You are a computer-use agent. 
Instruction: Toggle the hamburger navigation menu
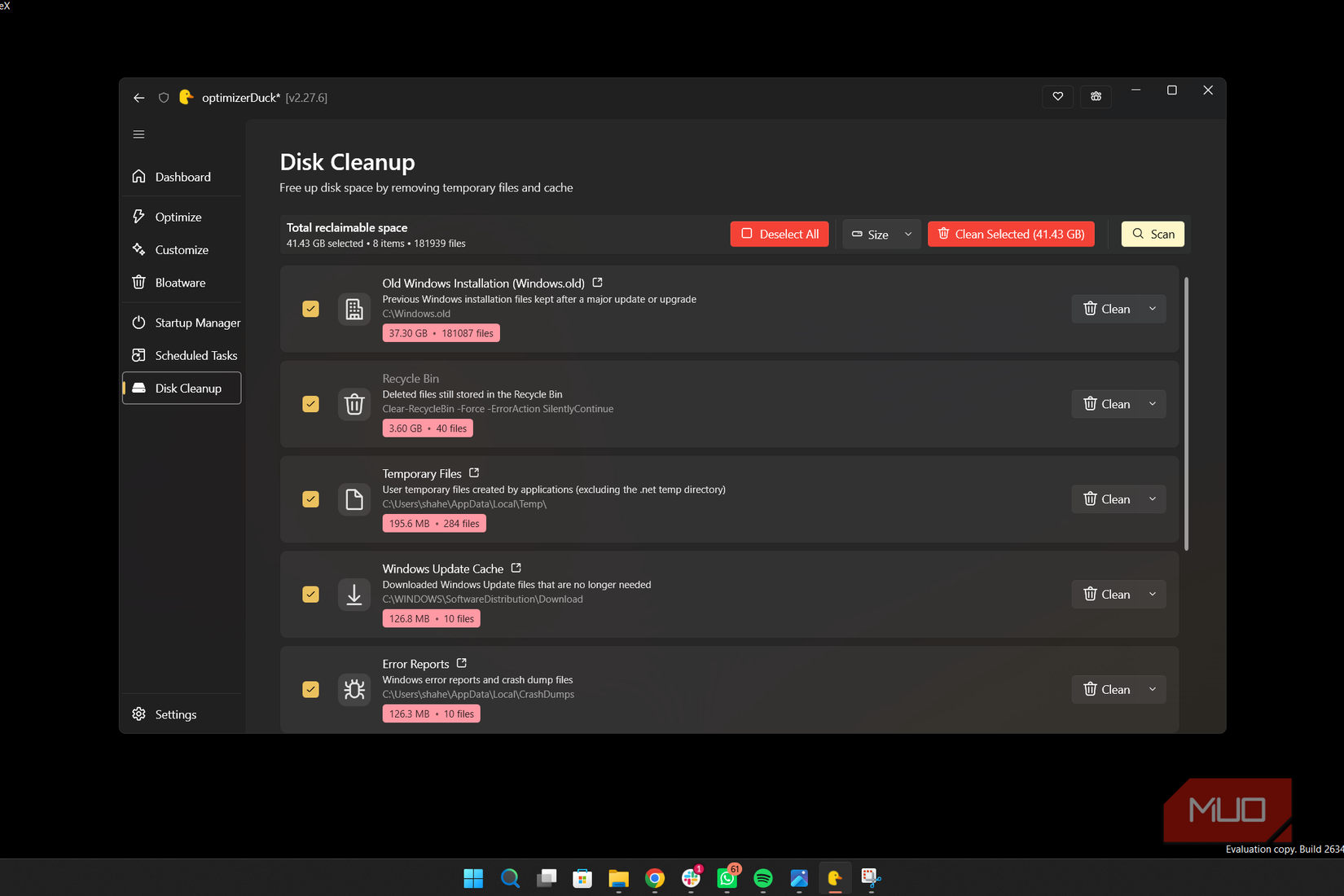[x=138, y=134]
